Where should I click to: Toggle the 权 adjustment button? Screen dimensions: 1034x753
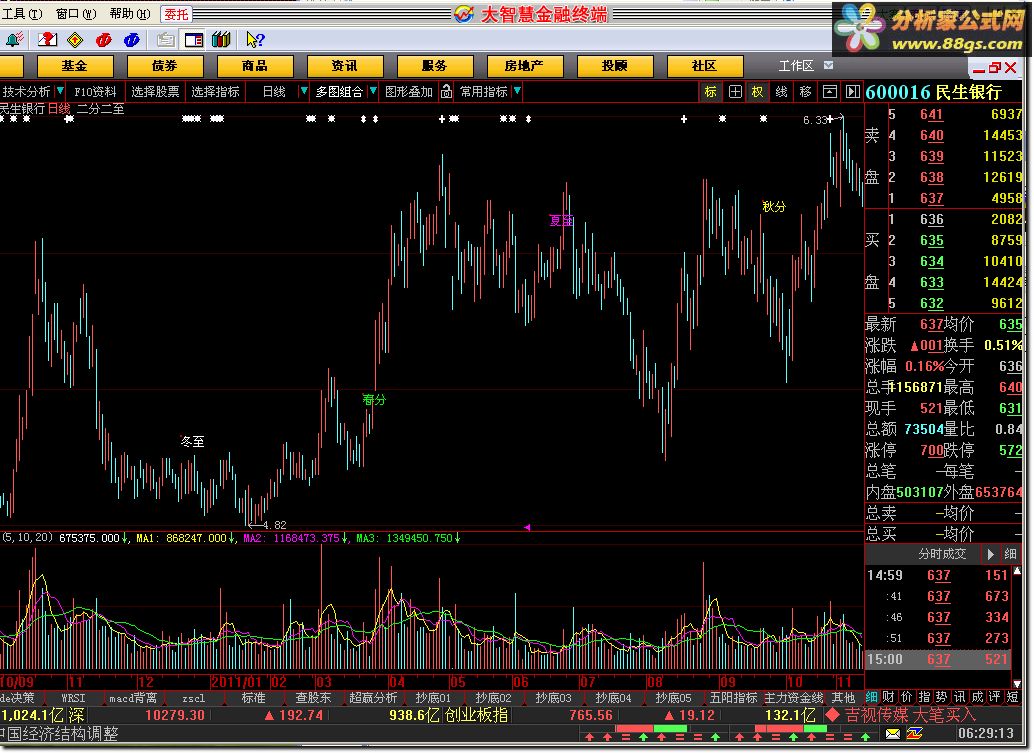click(758, 92)
